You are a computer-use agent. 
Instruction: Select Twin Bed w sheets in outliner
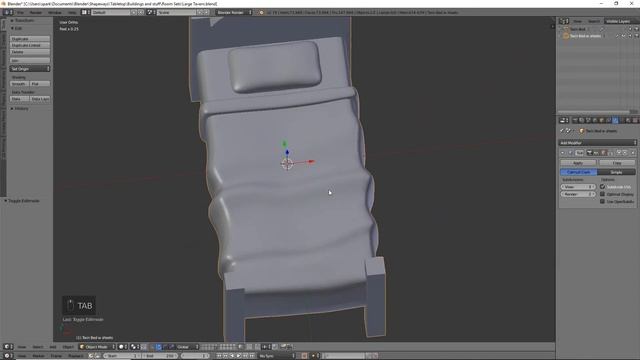coord(584,36)
